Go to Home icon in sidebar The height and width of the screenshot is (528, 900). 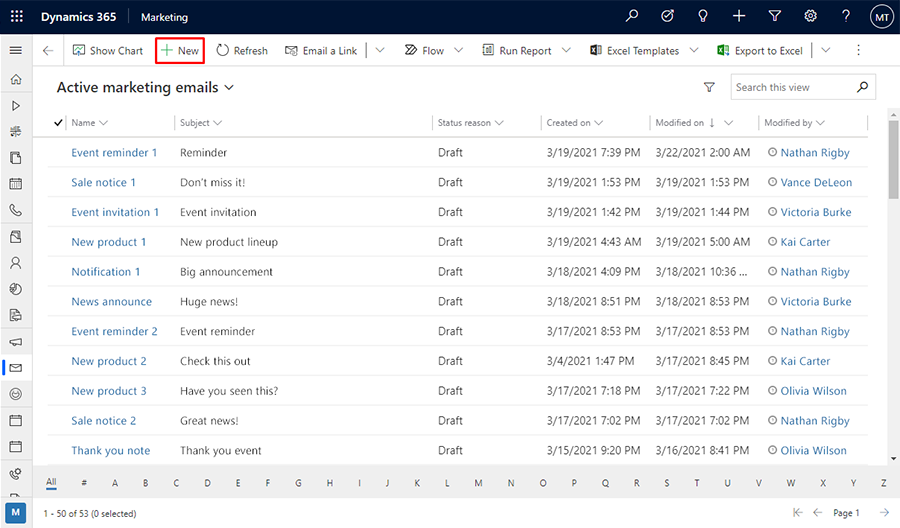[x=16, y=79]
